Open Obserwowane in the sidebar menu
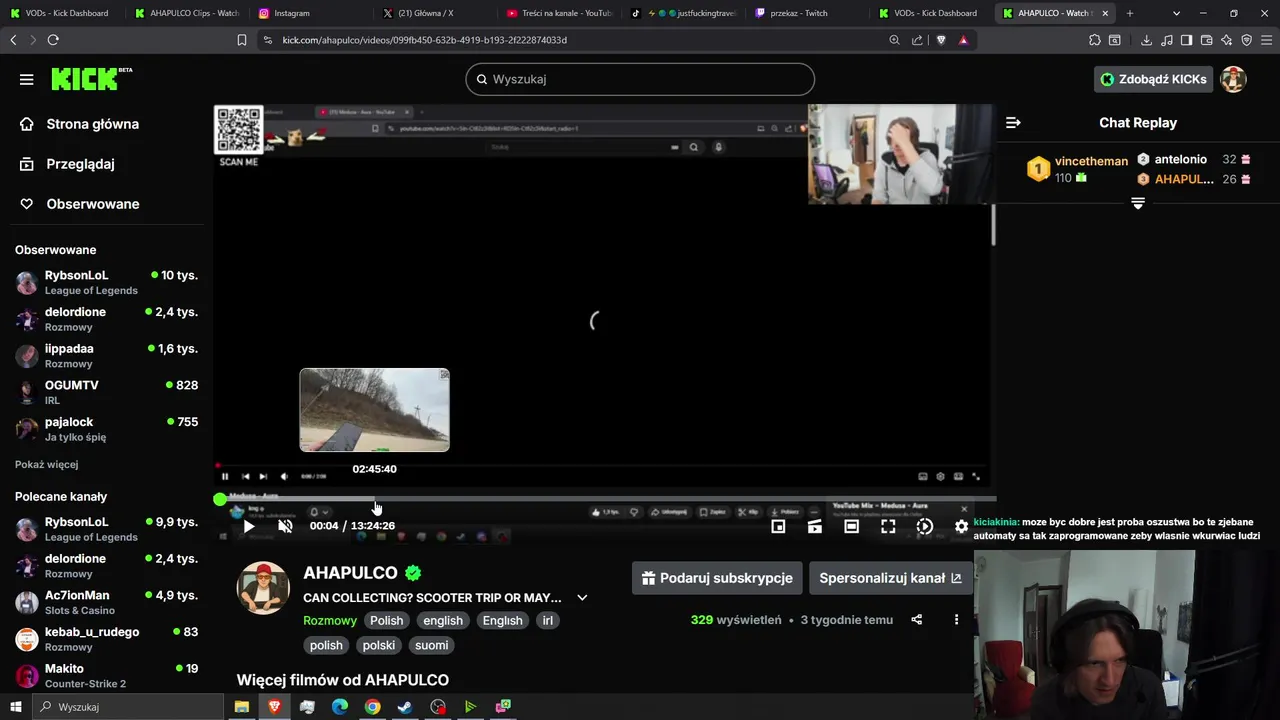The image size is (1280, 720). (x=92, y=204)
